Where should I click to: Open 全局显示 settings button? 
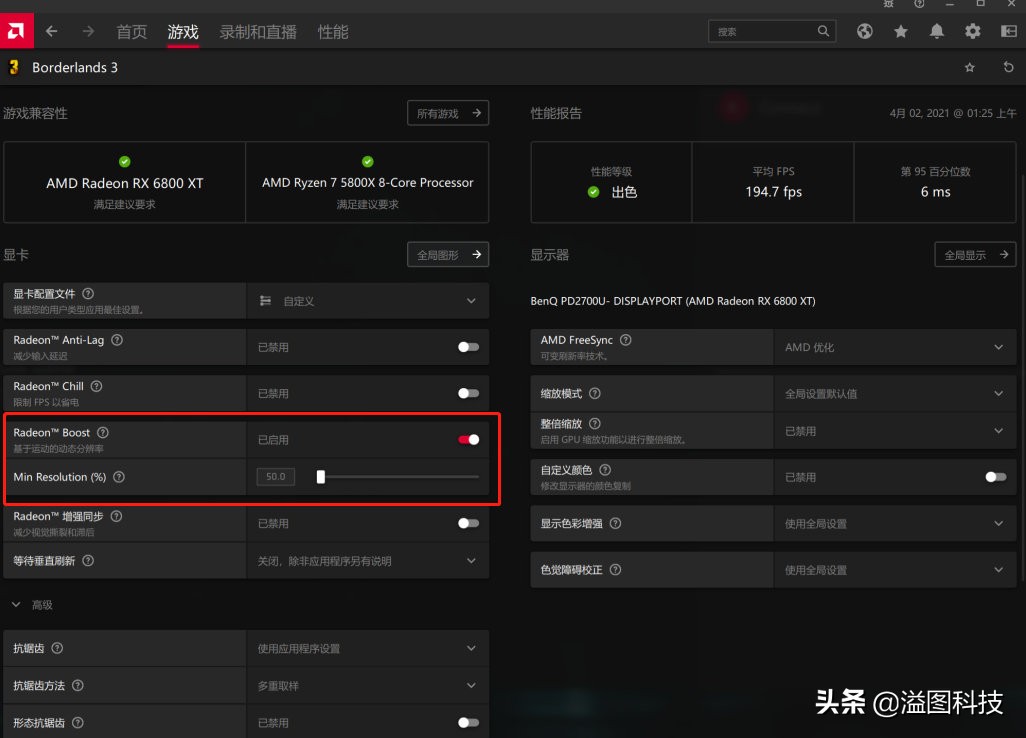tap(974, 254)
